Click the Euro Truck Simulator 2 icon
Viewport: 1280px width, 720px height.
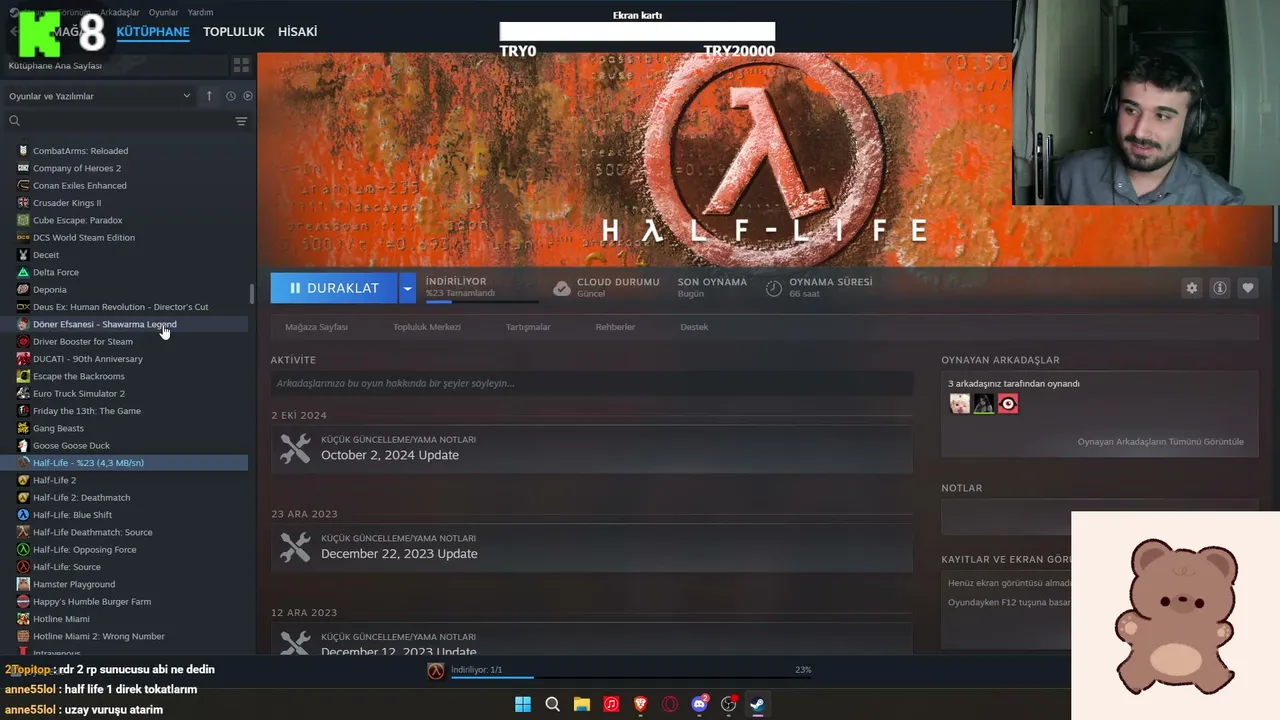pyautogui.click(x=23, y=394)
